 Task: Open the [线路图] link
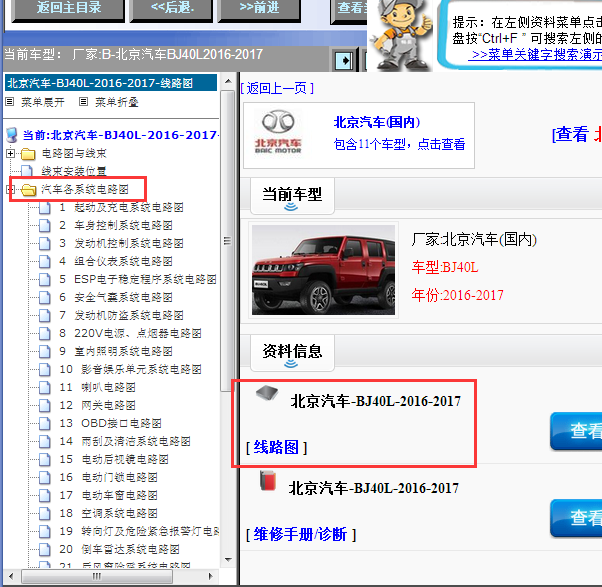click(x=276, y=447)
